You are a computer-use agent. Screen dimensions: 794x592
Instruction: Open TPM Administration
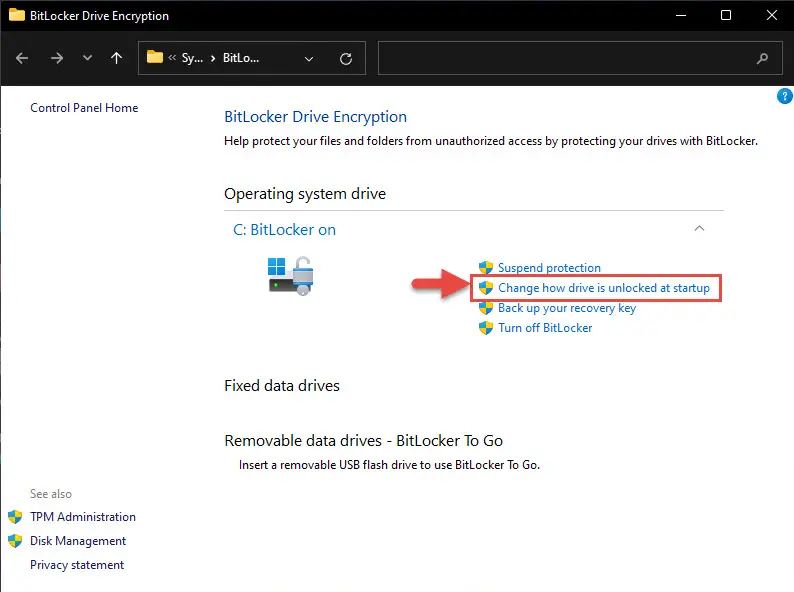click(82, 517)
